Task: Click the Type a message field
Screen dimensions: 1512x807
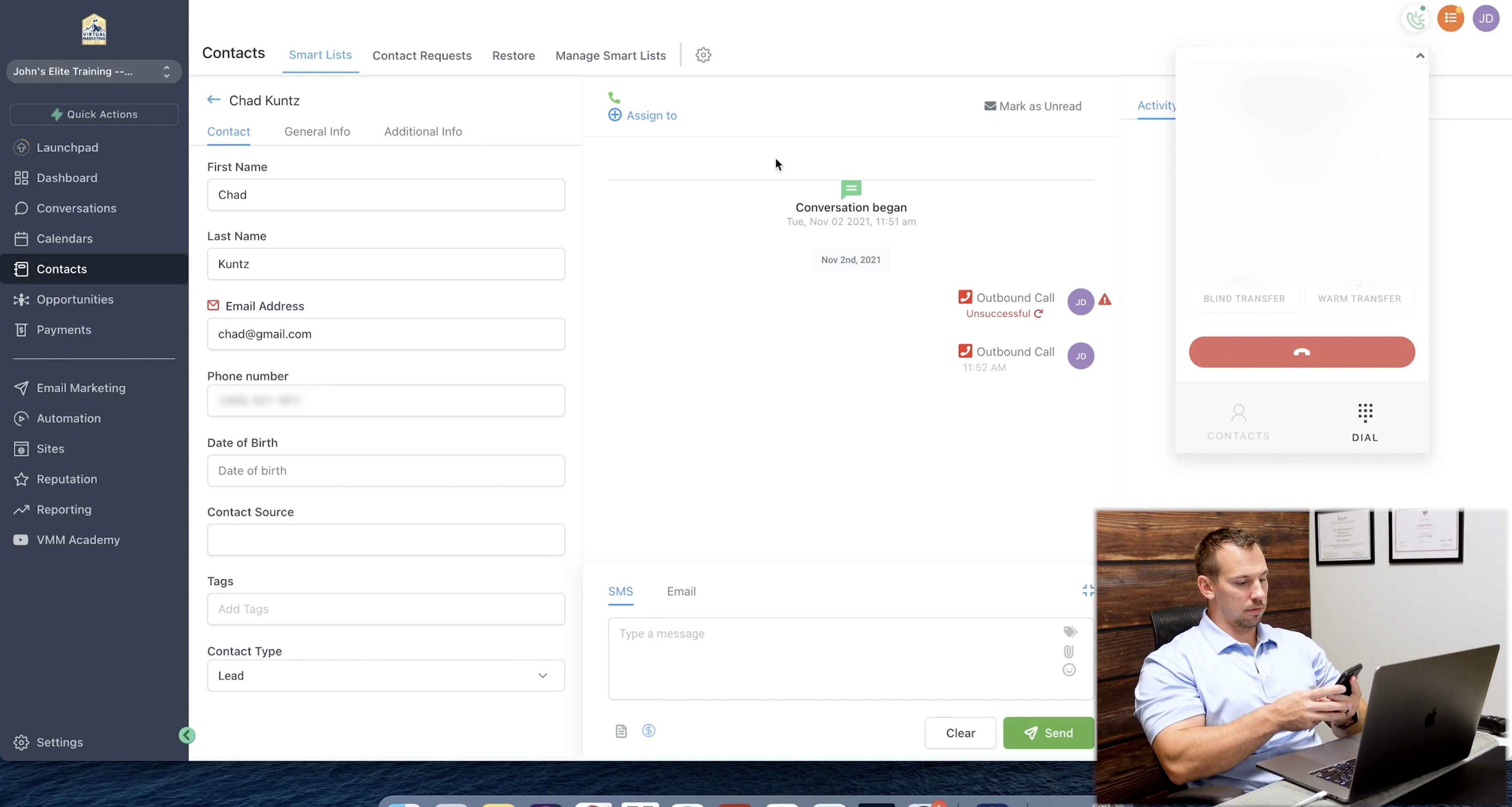Action: [x=822, y=633]
